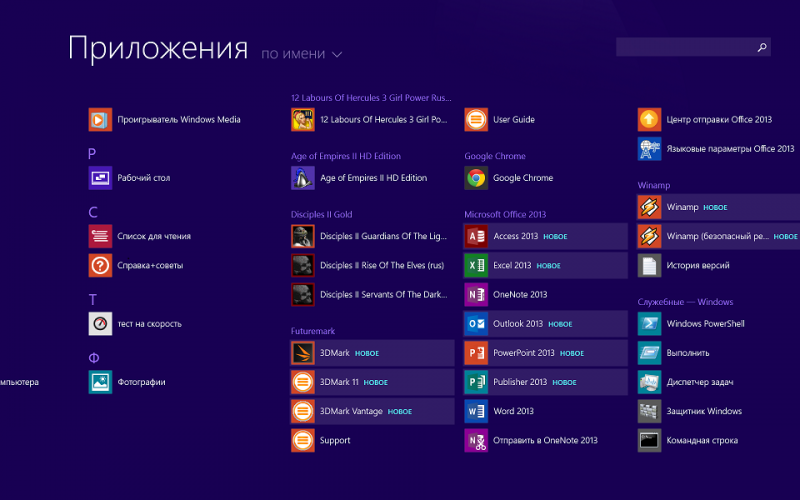
Task: Click the search magnifier button
Action: (762, 47)
